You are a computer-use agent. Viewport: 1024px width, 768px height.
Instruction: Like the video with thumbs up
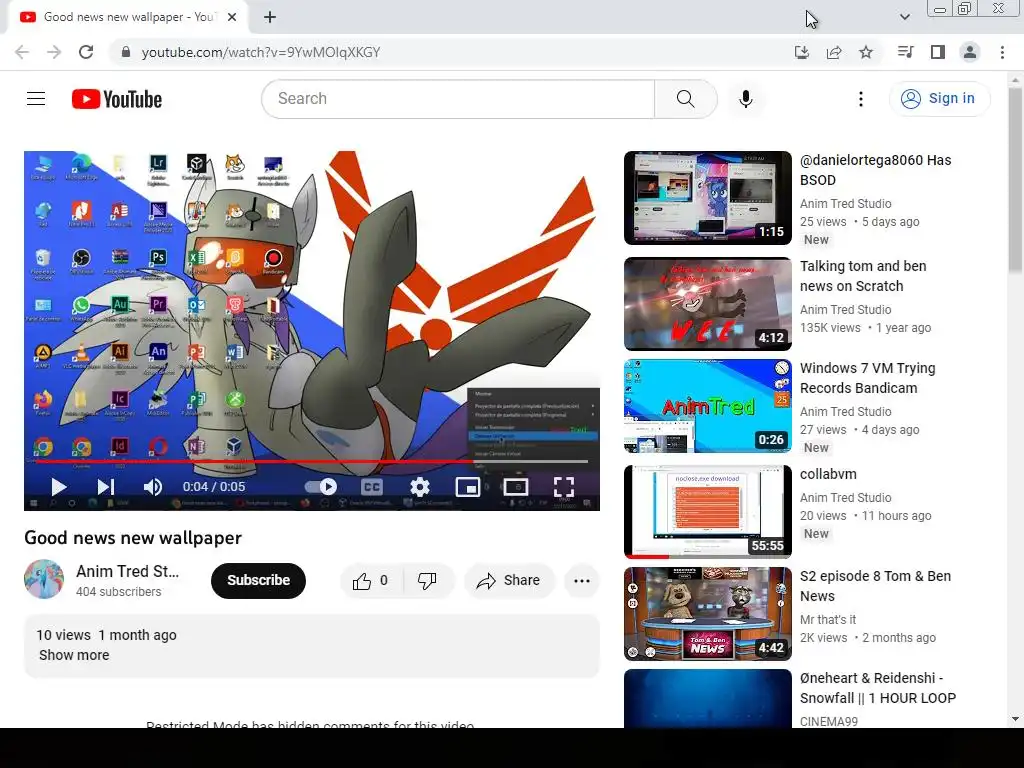[370, 581]
